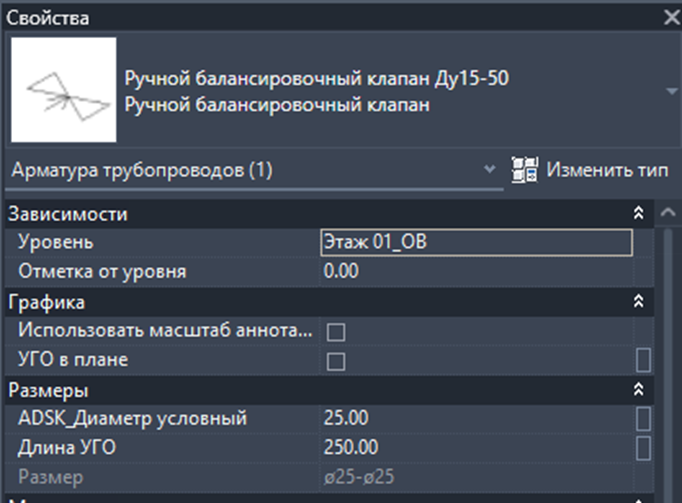Click the scrollbar up arrow

(668, 212)
